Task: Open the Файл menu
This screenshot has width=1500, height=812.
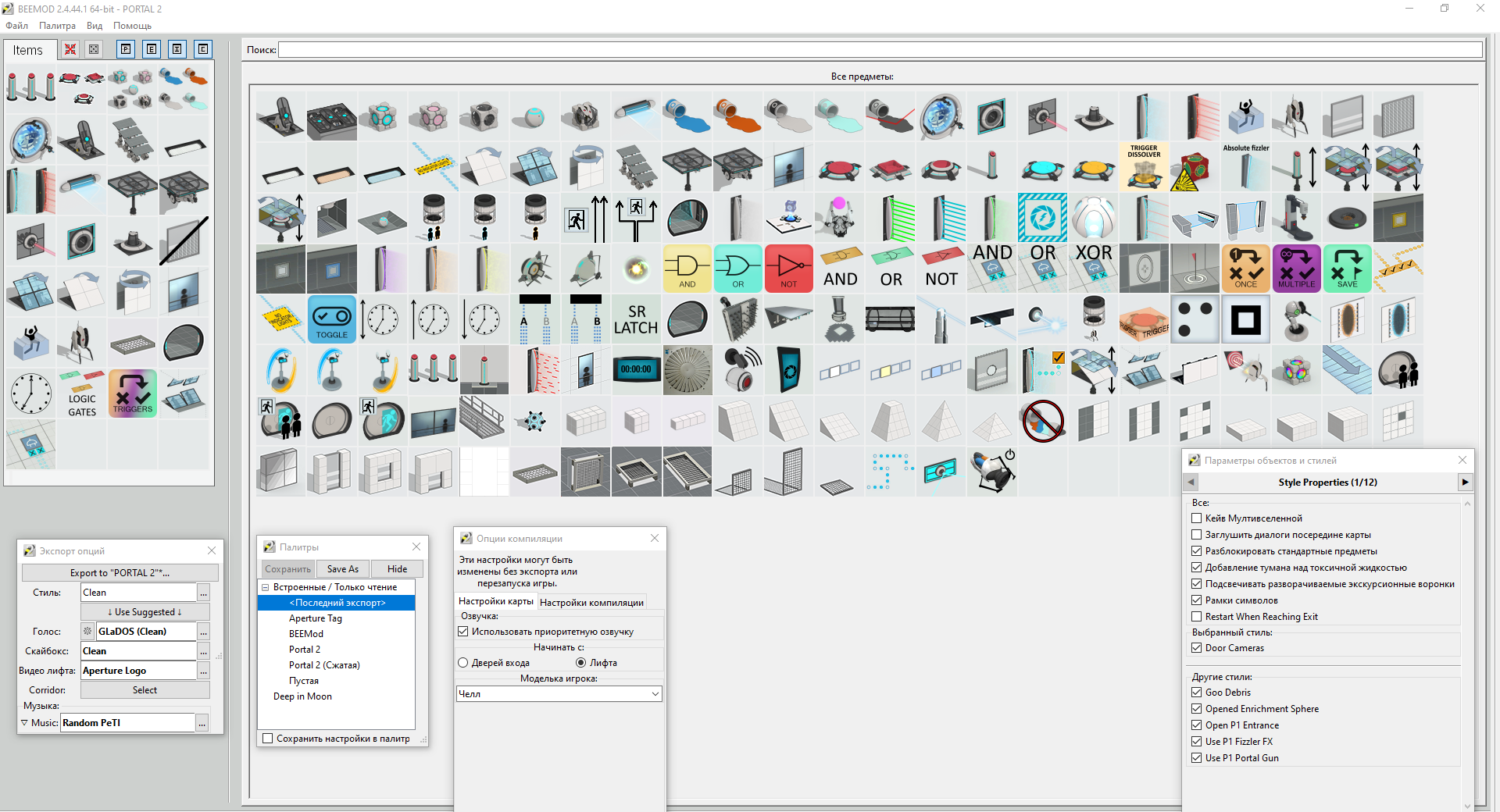Action: click(x=16, y=26)
